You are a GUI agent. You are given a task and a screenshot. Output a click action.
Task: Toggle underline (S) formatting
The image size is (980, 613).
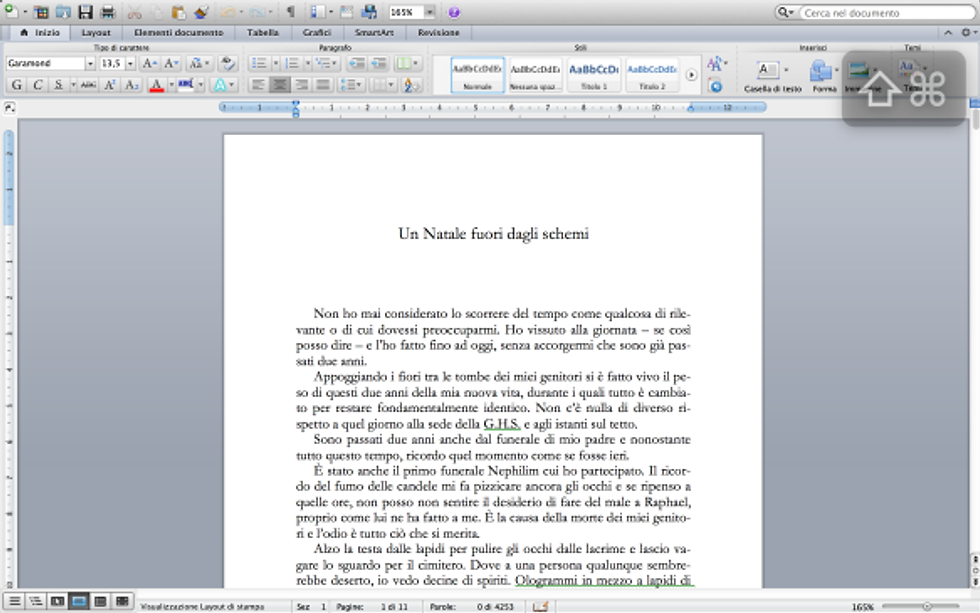58,84
